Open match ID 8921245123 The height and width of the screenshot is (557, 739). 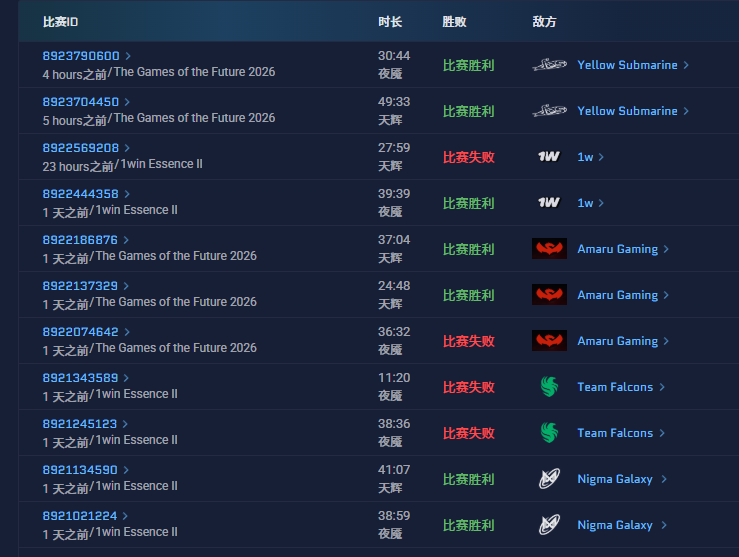(x=80, y=424)
